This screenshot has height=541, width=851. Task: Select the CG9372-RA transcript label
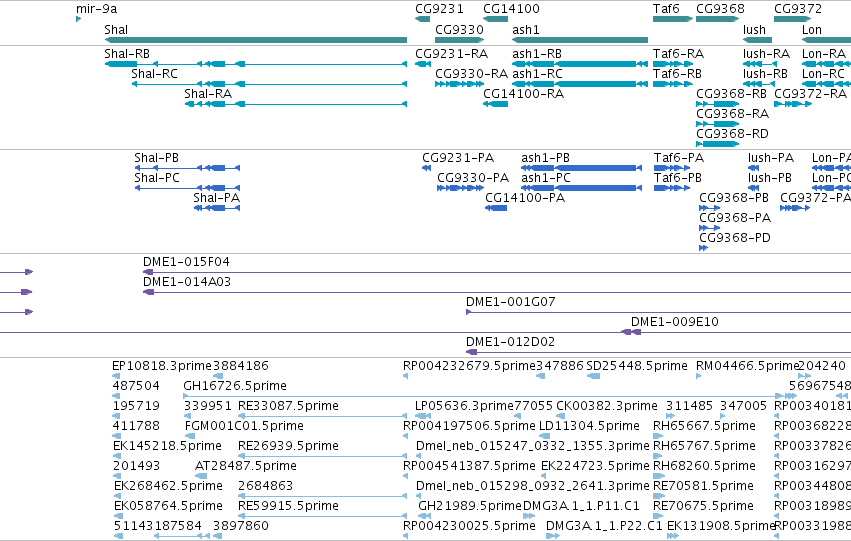coord(810,94)
